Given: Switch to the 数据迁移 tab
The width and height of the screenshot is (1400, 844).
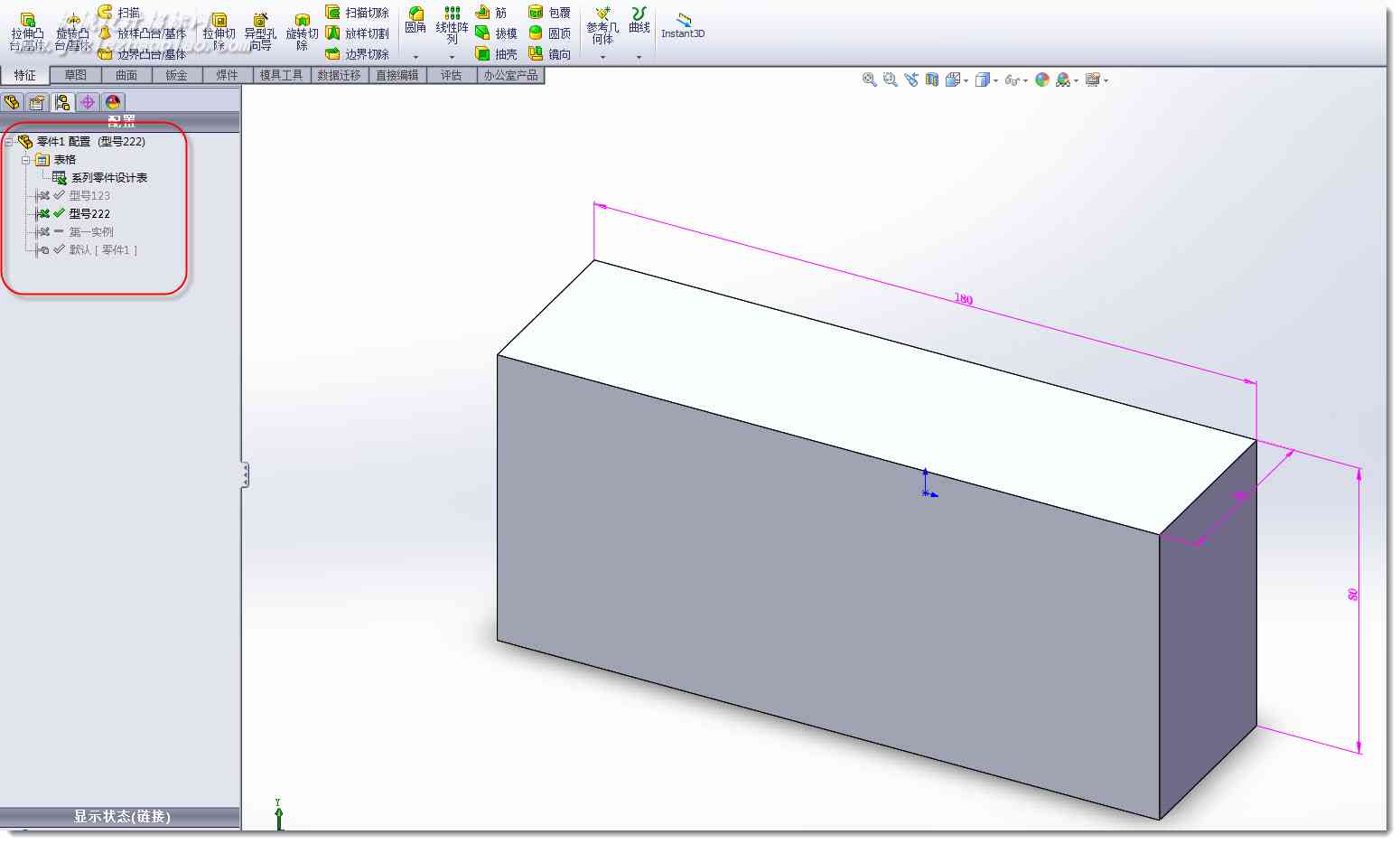Looking at the screenshot, I should (340, 75).
